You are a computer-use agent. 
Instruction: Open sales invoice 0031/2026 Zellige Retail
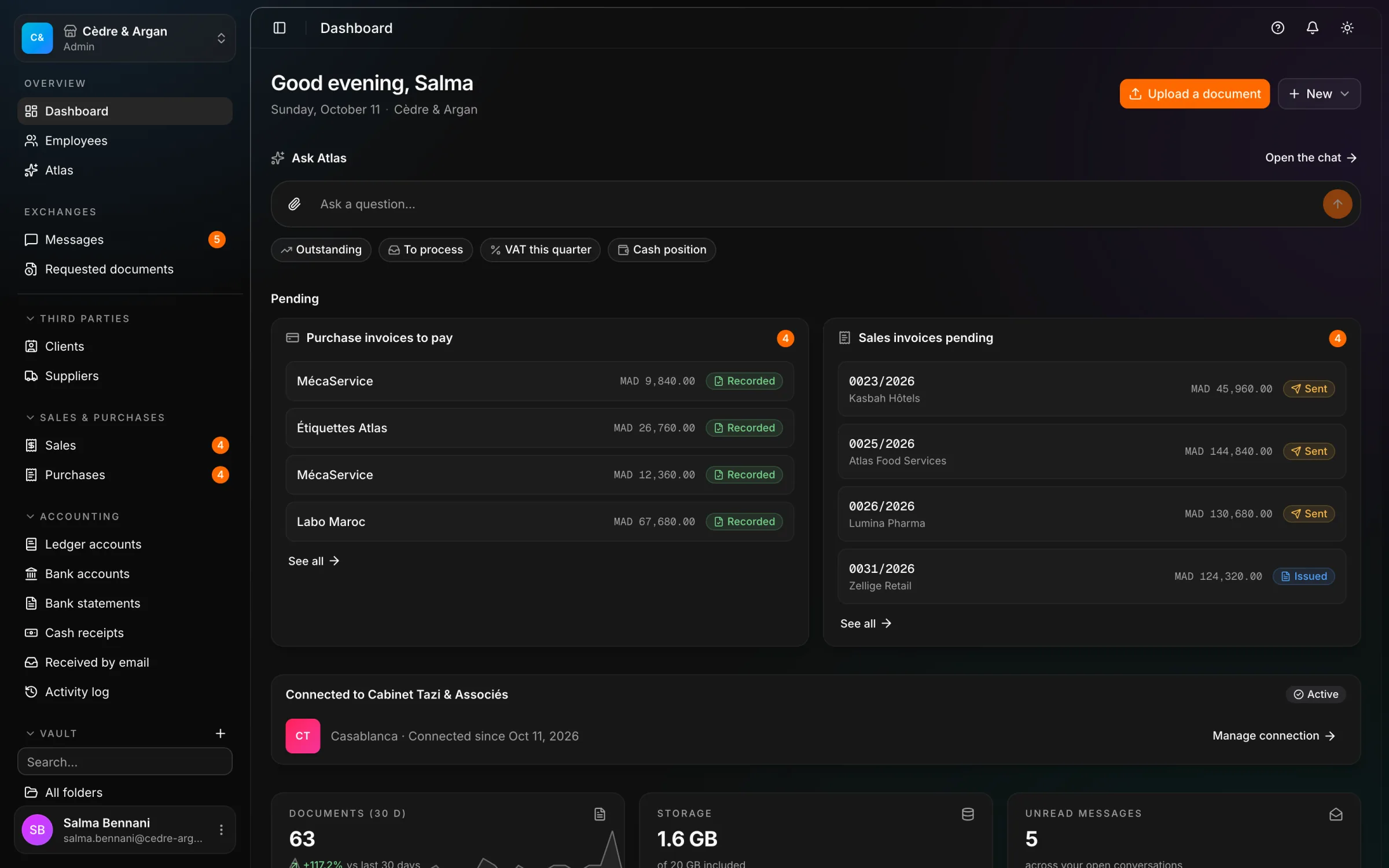[1092, 576]
